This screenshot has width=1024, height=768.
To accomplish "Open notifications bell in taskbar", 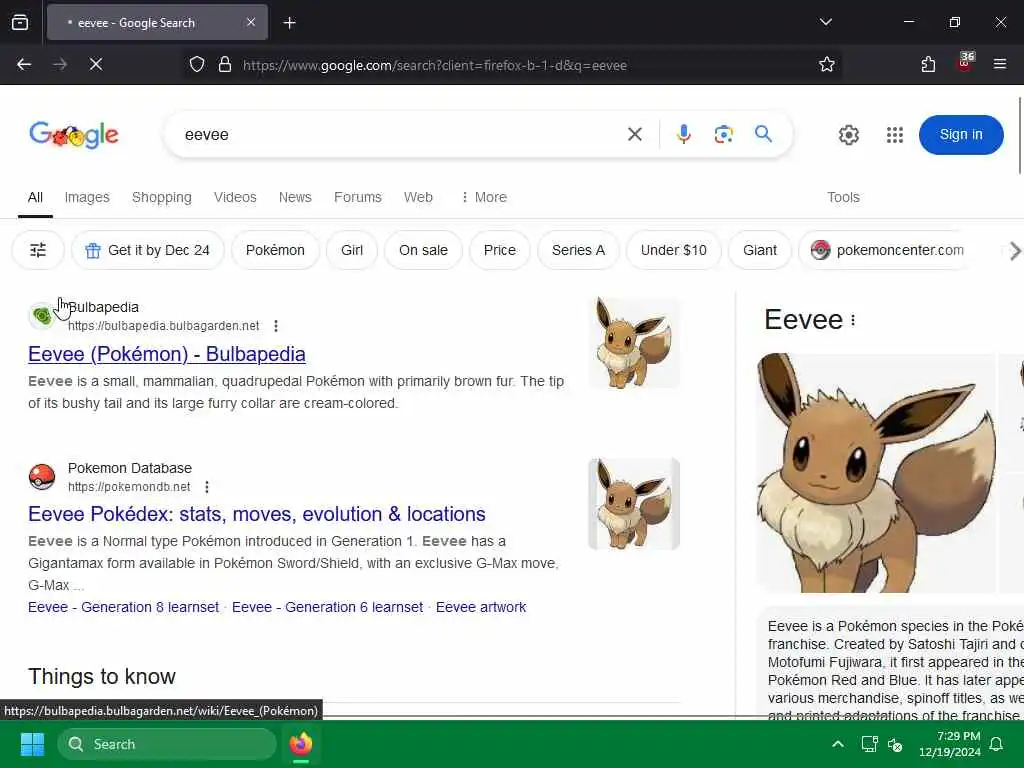I will click(x=997, y=744).
